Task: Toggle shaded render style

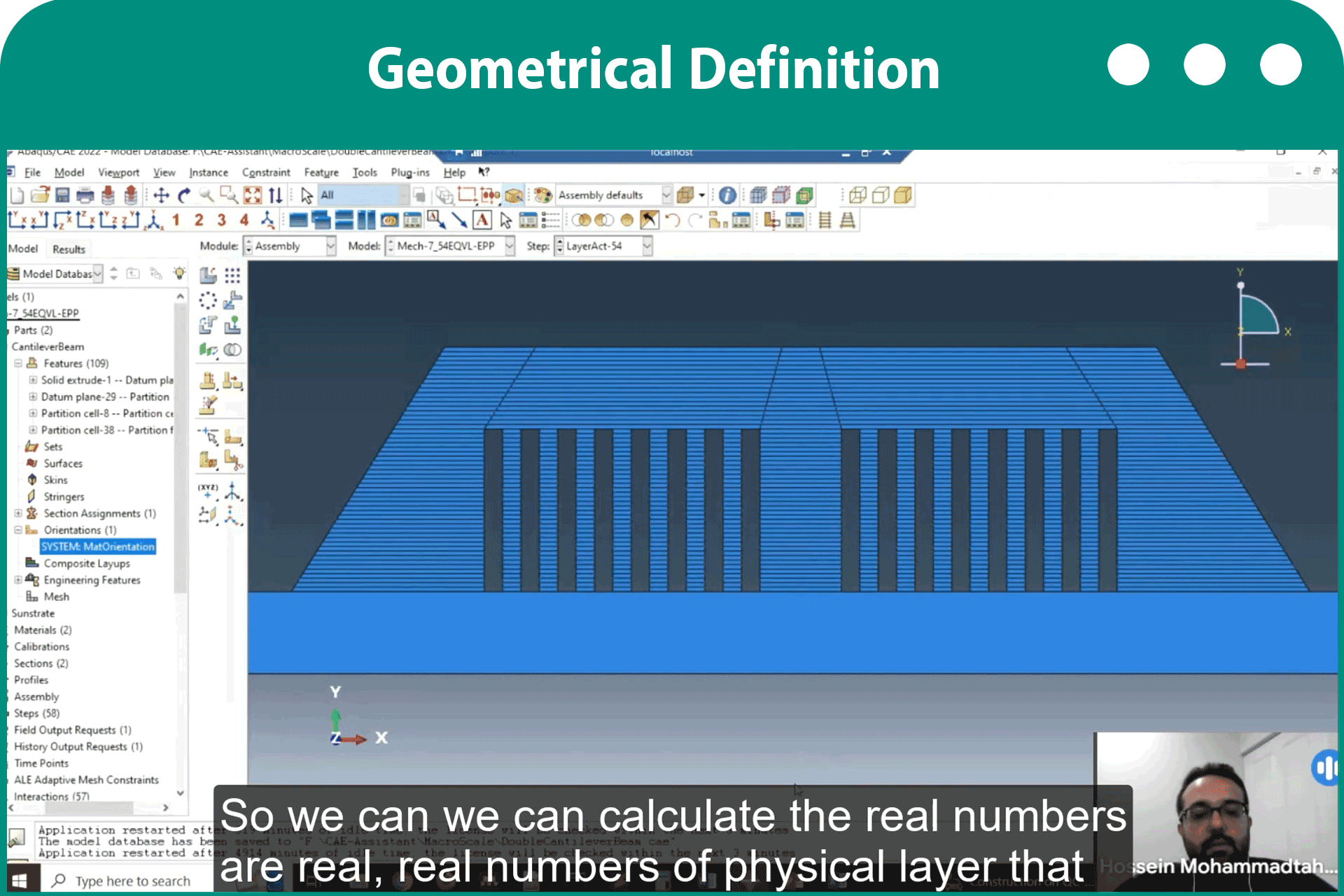Action: coord(903,195)
